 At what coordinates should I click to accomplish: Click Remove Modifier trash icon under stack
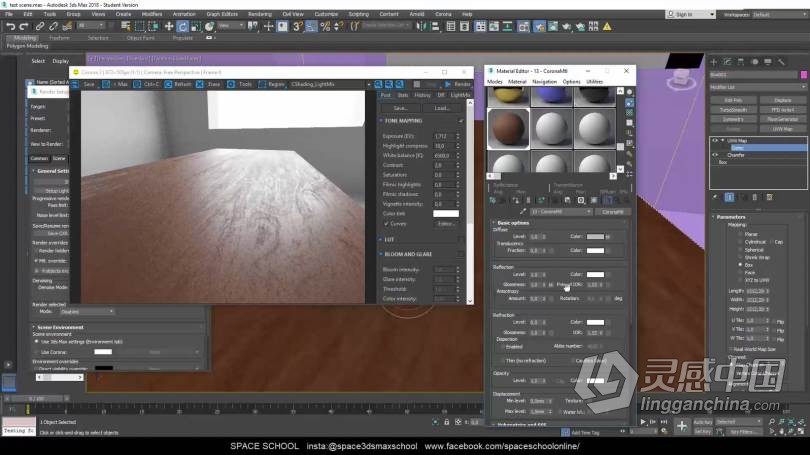click(x=755, y=197)
